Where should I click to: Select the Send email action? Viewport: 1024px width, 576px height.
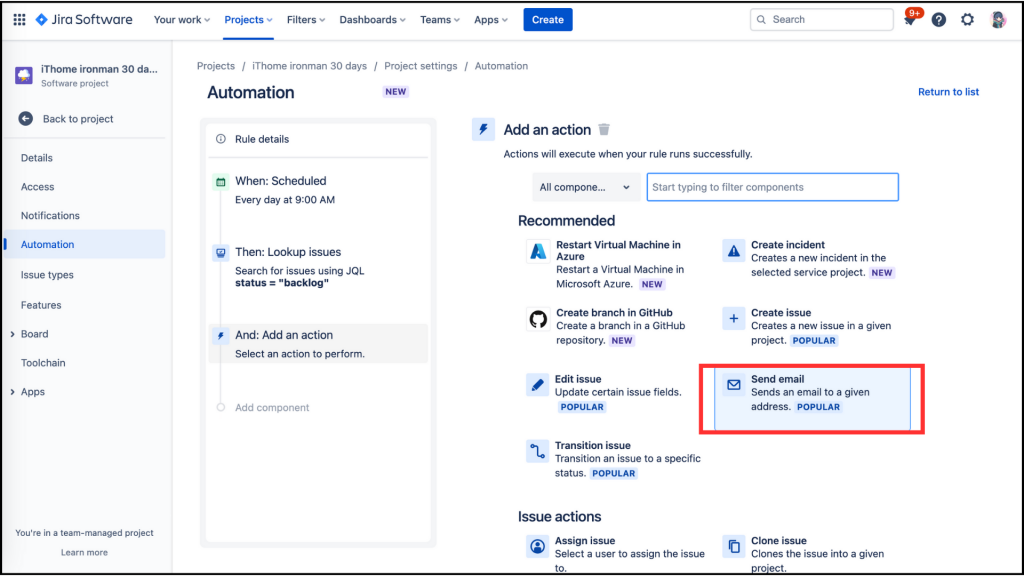[812, 399]
